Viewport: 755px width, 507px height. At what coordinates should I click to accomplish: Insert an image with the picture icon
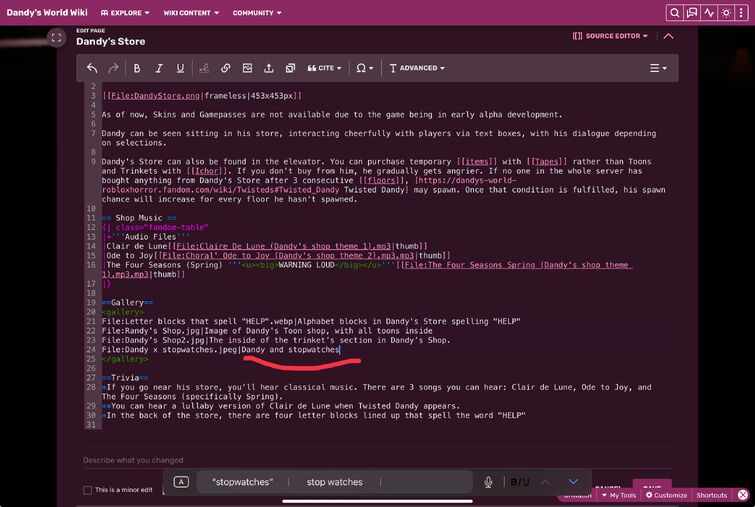247,68
